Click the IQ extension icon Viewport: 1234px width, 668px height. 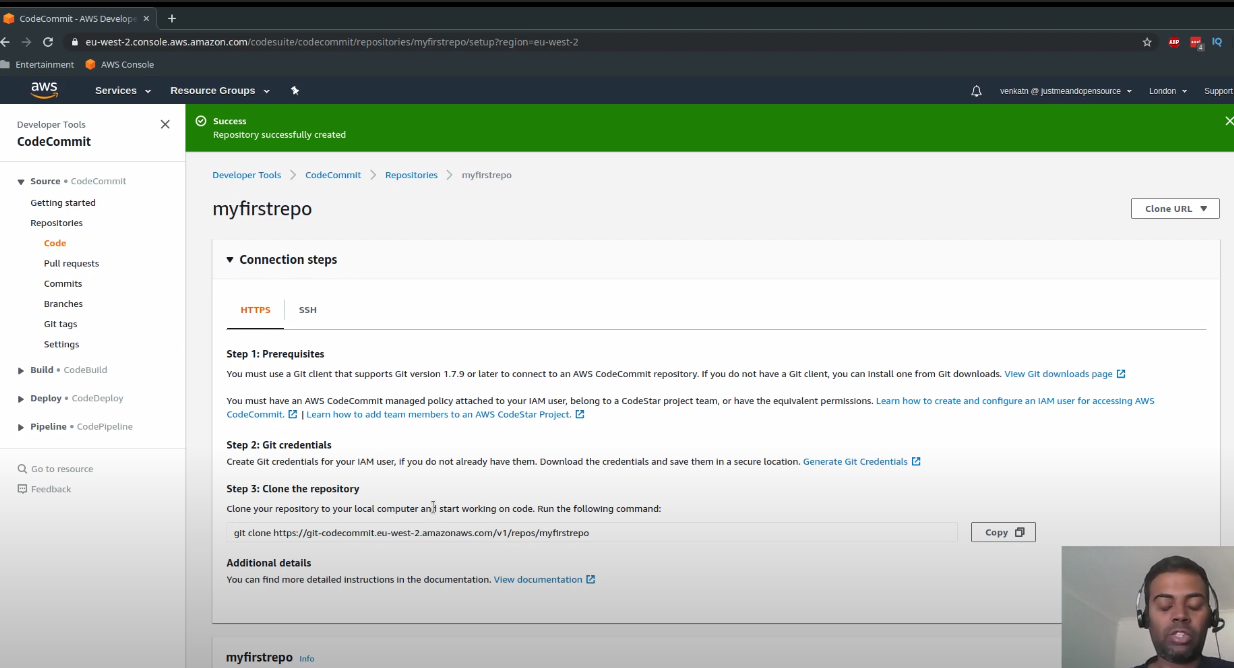pos(1217,42)
